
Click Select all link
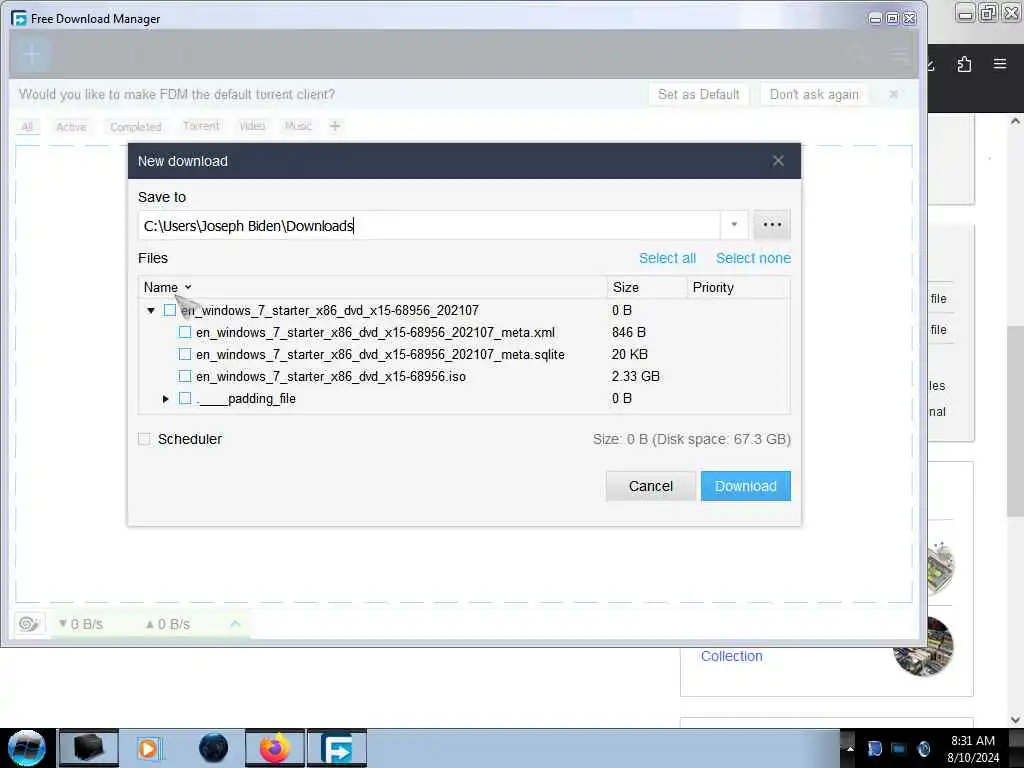pyautogui.click(x=667, y=258)
